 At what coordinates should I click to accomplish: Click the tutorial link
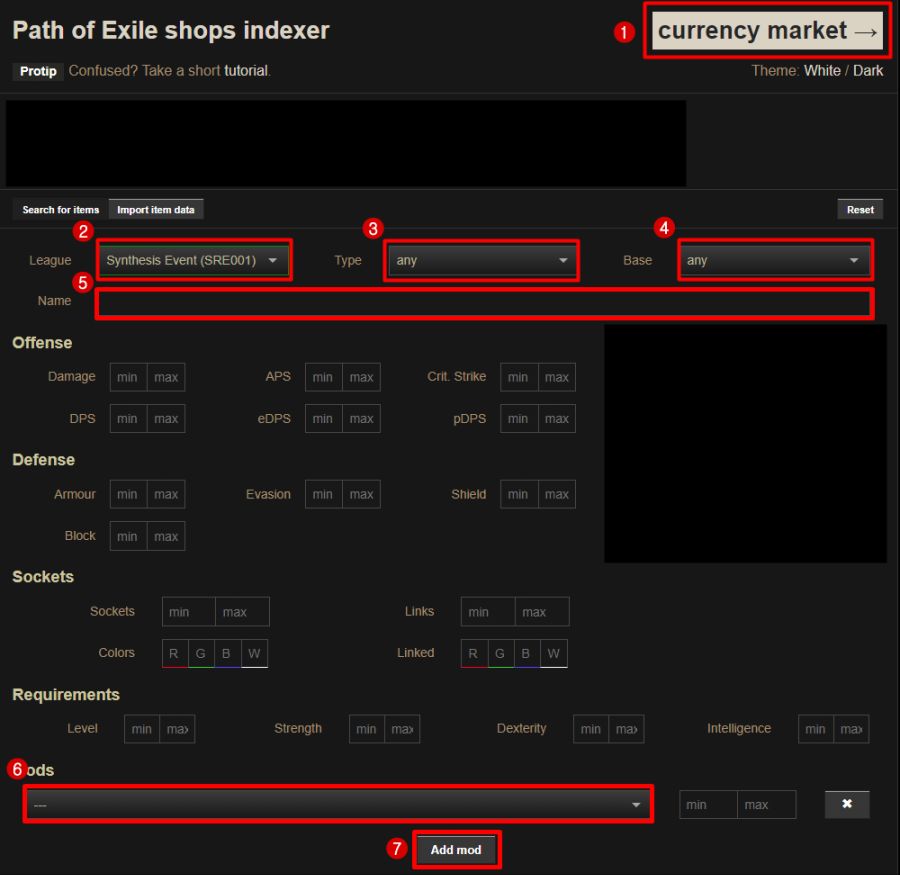(246, 71)
